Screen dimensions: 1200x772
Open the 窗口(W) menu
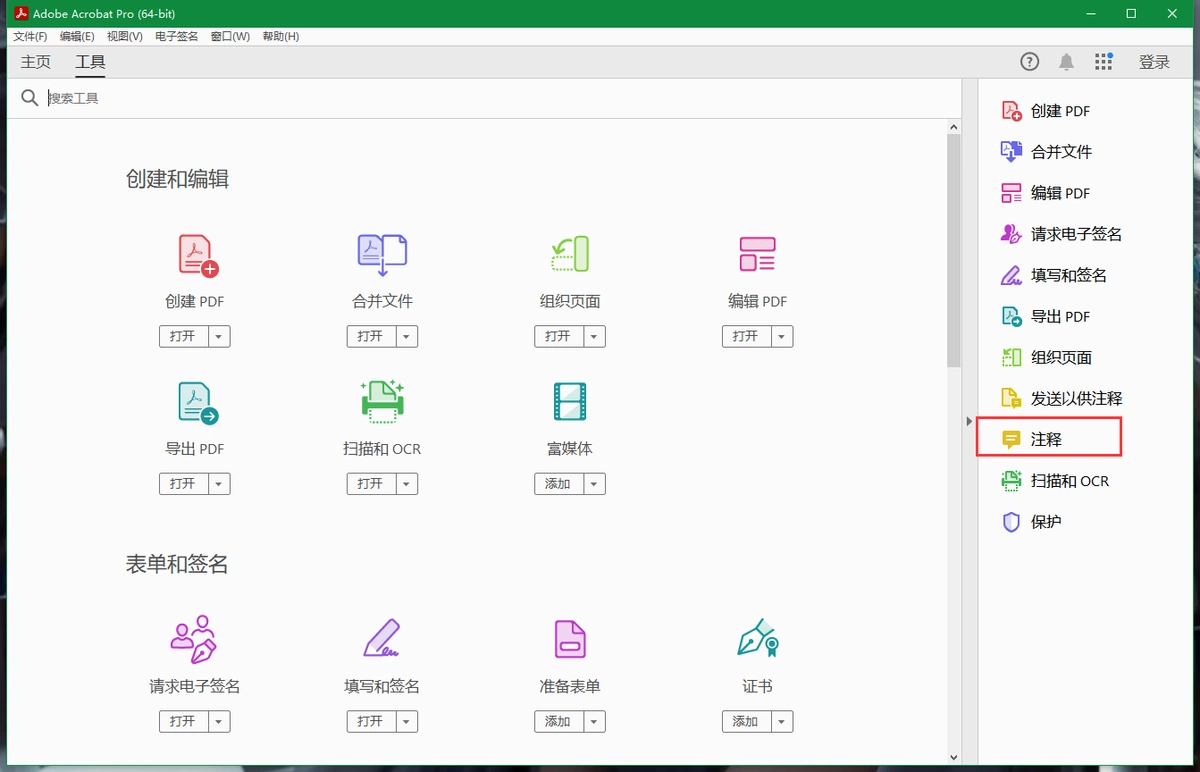tap(230, 36)
